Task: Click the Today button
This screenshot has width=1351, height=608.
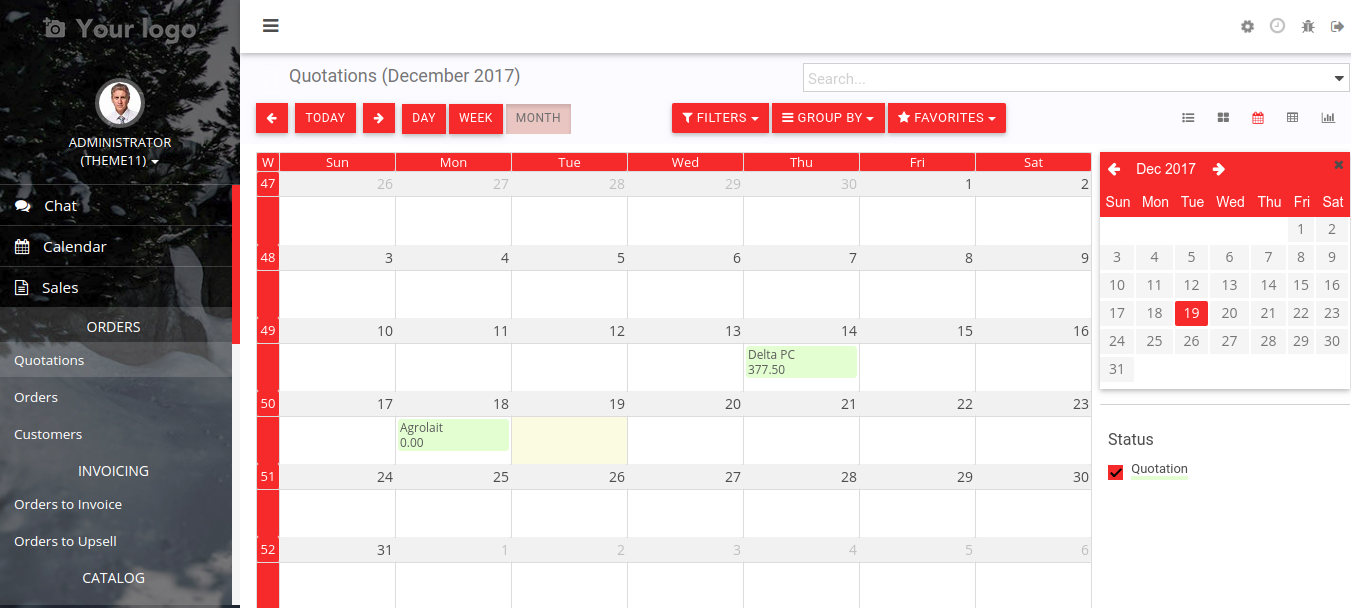Action: click(325, 118)
